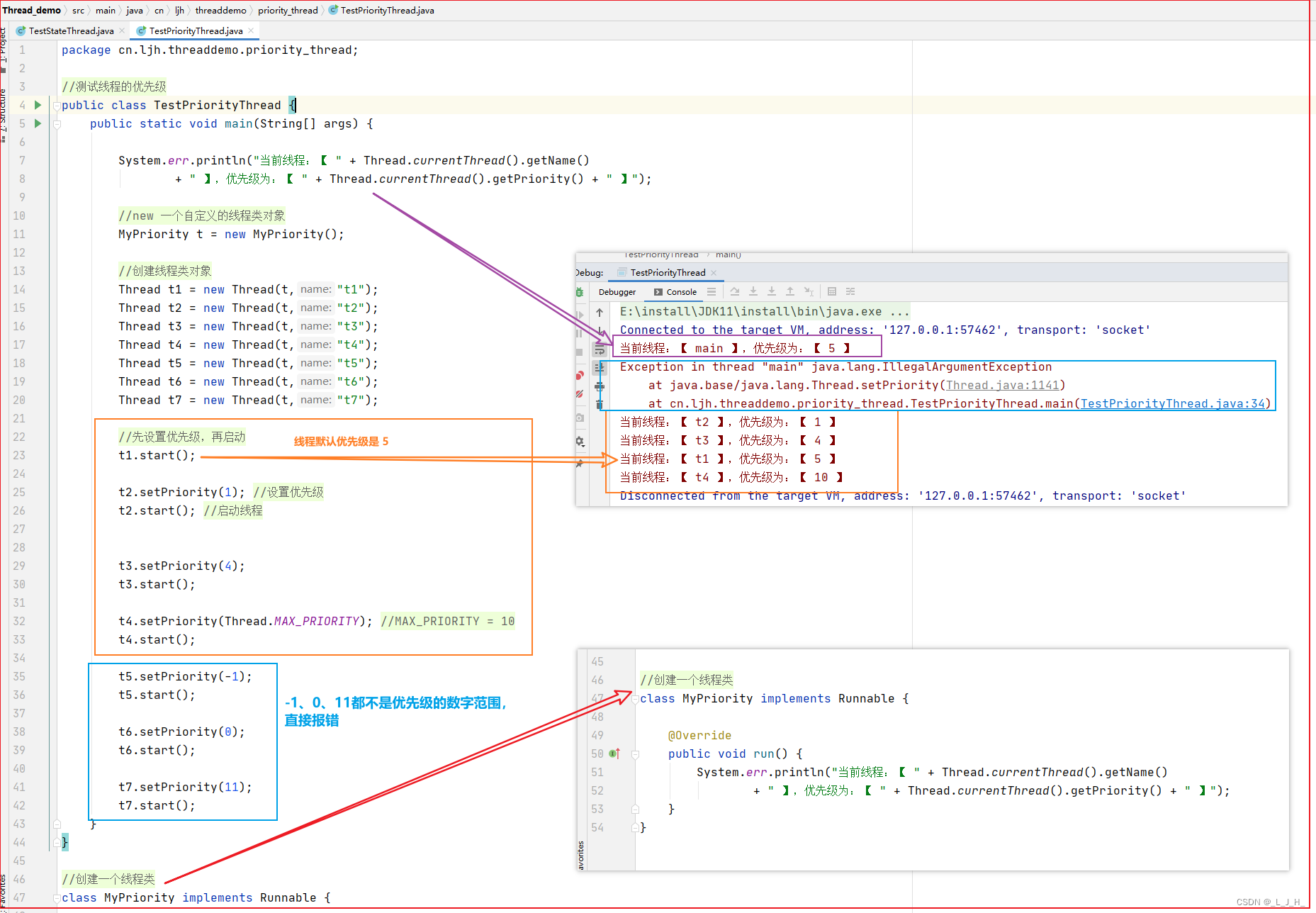1316x913 pixels.
Task: Switch to the Debugger tab
Action: point(617,292)
